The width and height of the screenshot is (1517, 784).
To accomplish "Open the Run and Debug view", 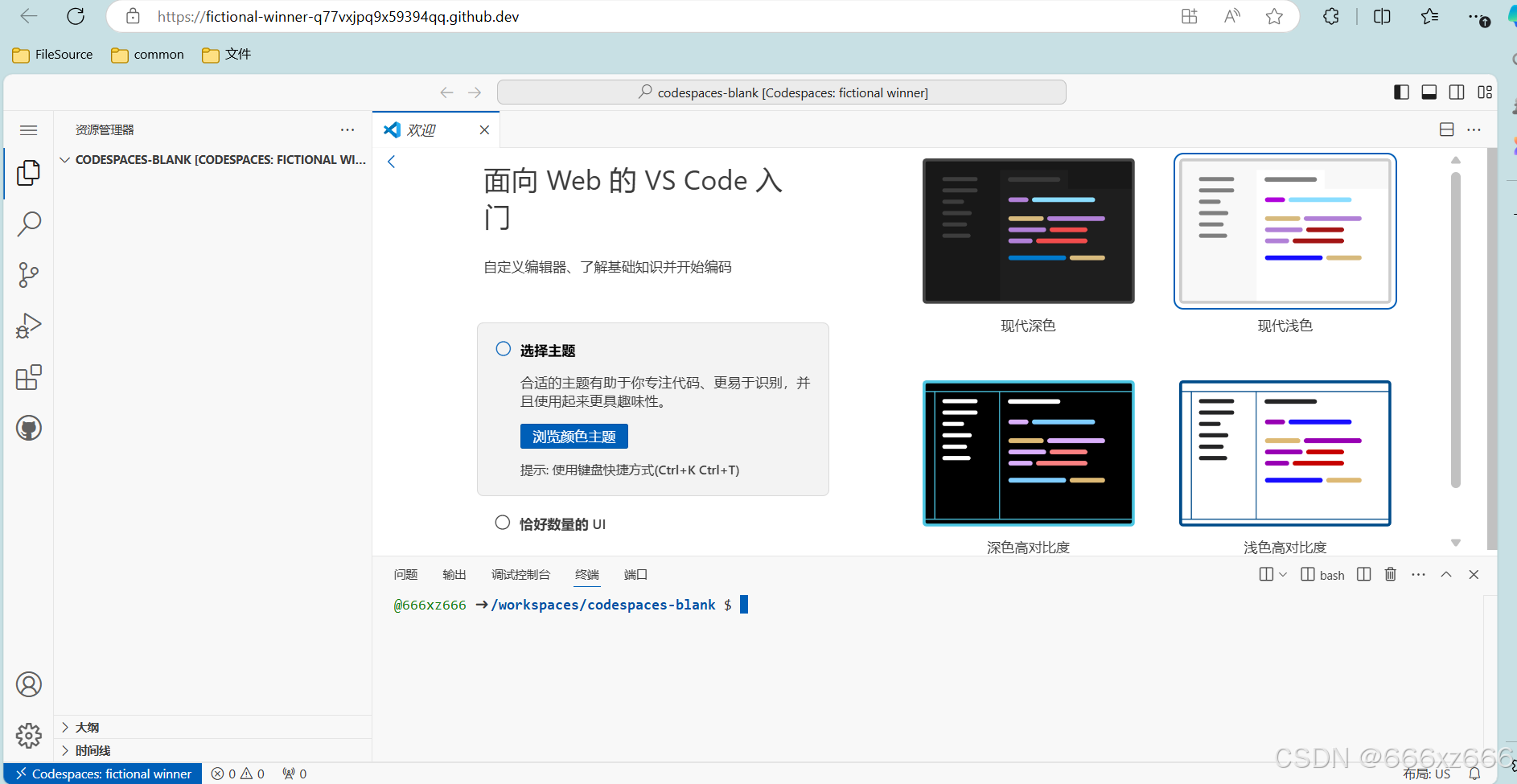I will pos(29,326).
